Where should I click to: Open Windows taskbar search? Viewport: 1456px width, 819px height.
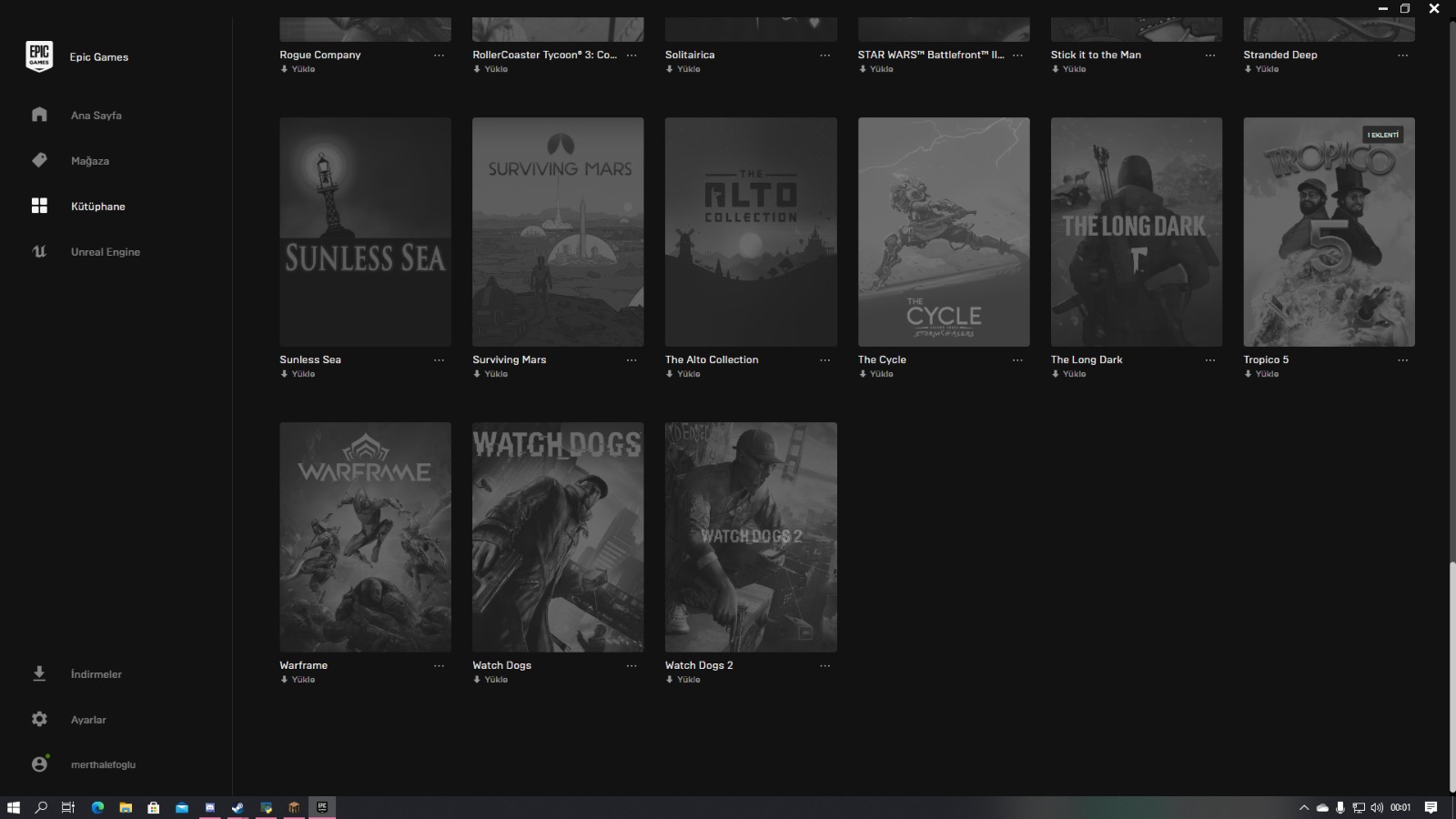[x=41, y=807]
